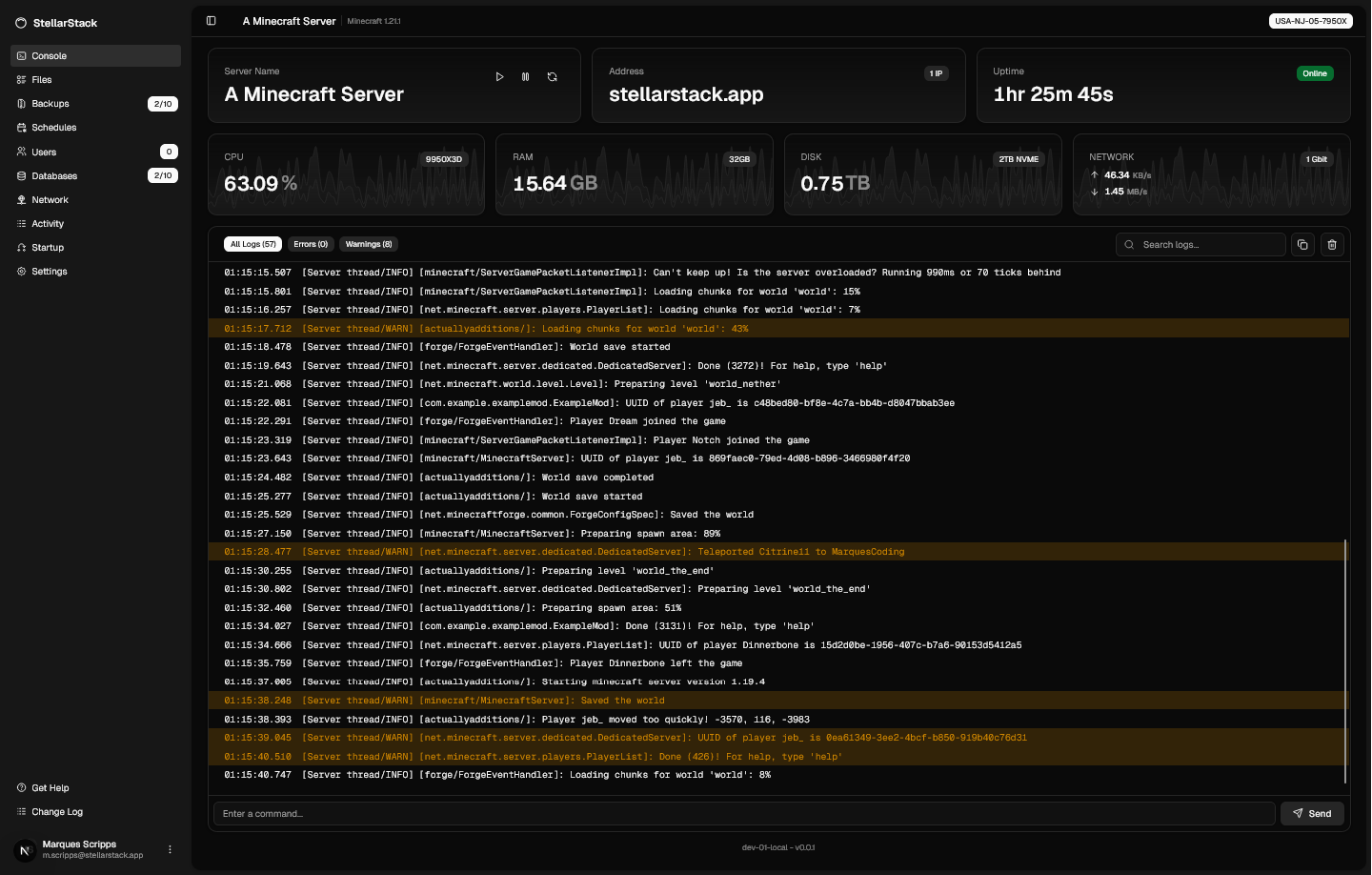Open Files in the sidebar
This screenshot has width=1372, height=875.
[95, 80]
